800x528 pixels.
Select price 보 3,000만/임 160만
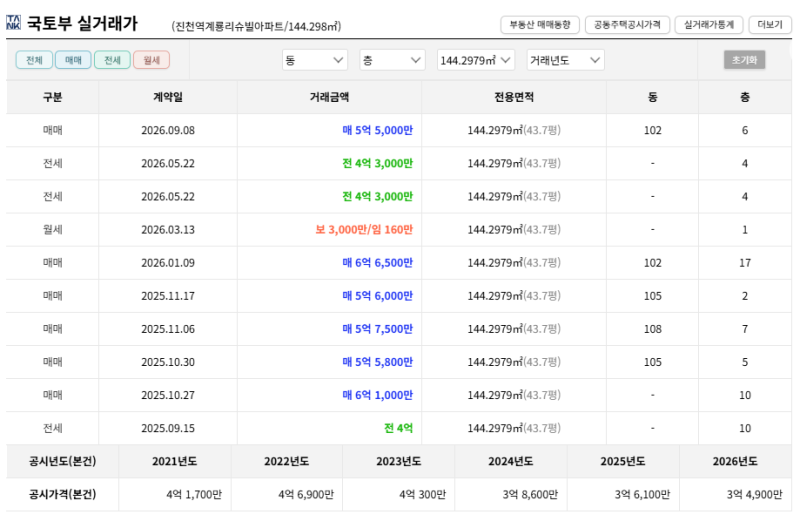[x=364, y=230]
